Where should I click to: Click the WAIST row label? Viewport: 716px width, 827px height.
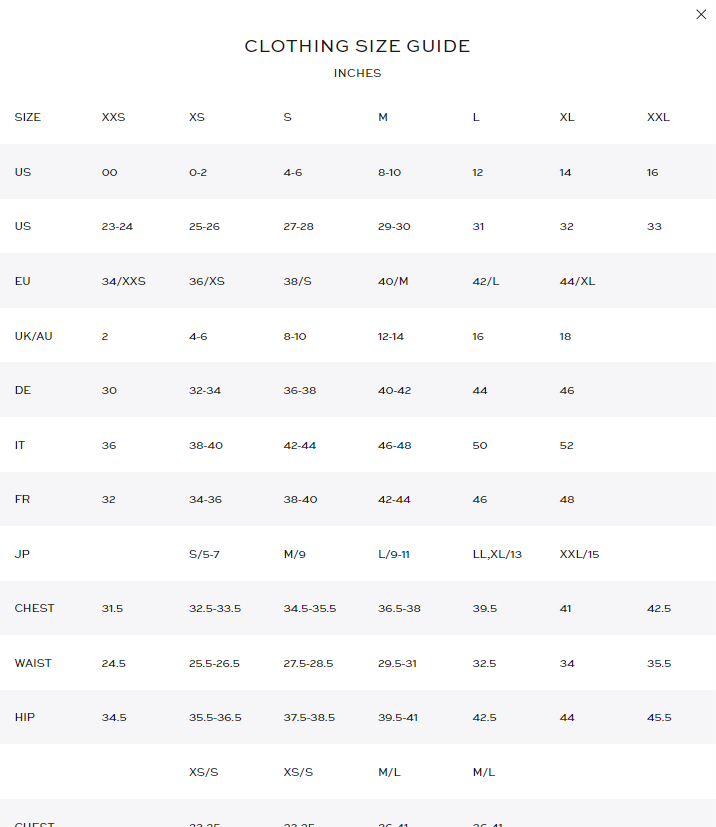click(33, 663)
